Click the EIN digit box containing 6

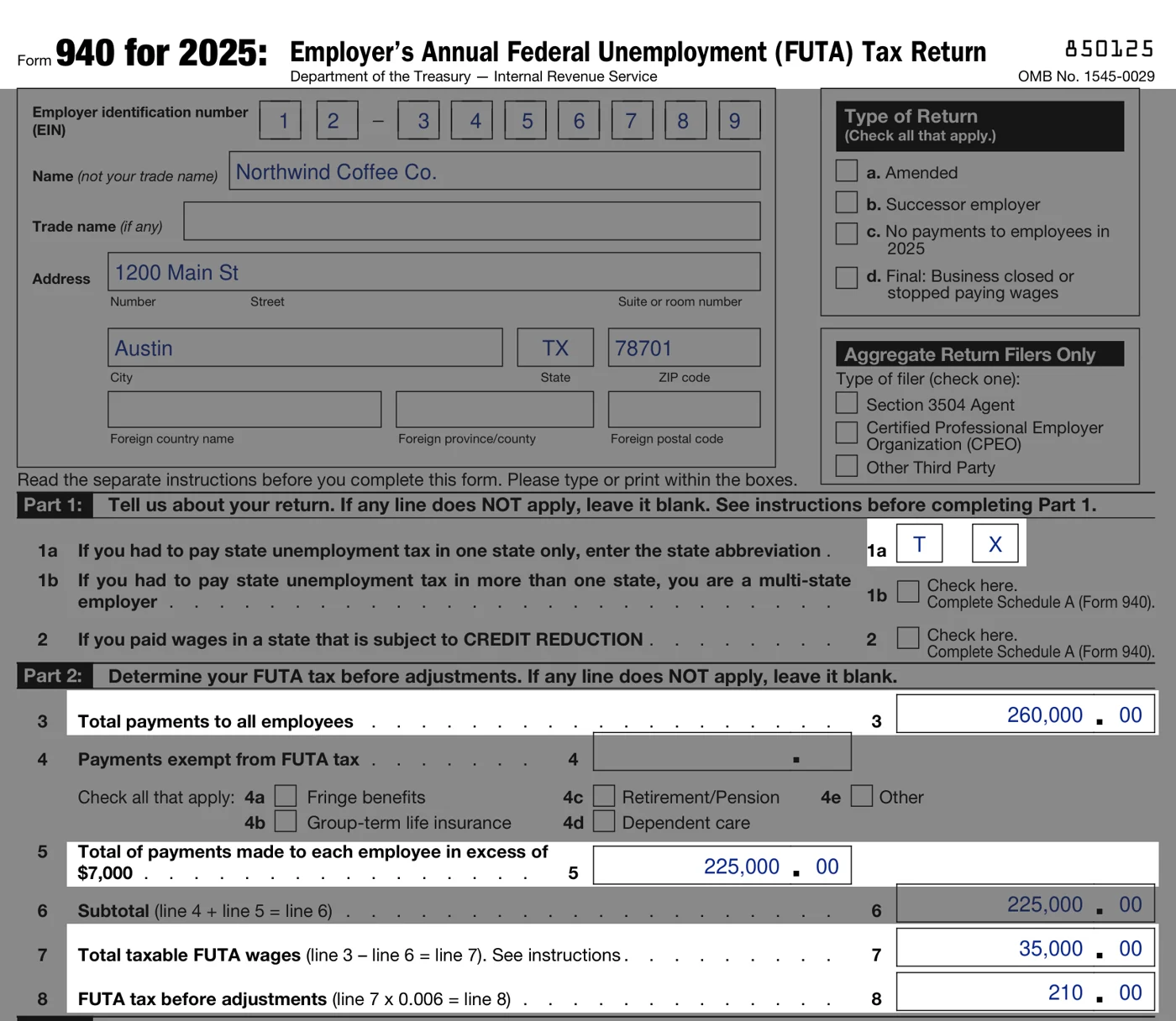point(579,120)
